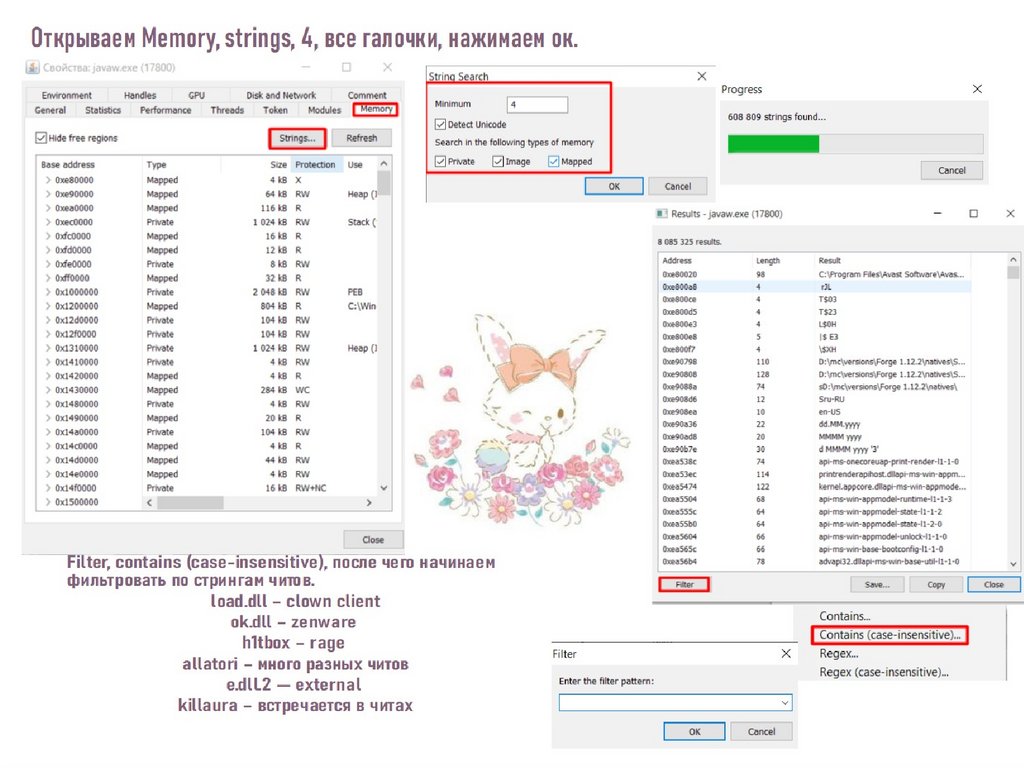The image size is (1024, 768).
Task: Click the Strings... button in Memory tab
Action: click(x=297, y=138)
